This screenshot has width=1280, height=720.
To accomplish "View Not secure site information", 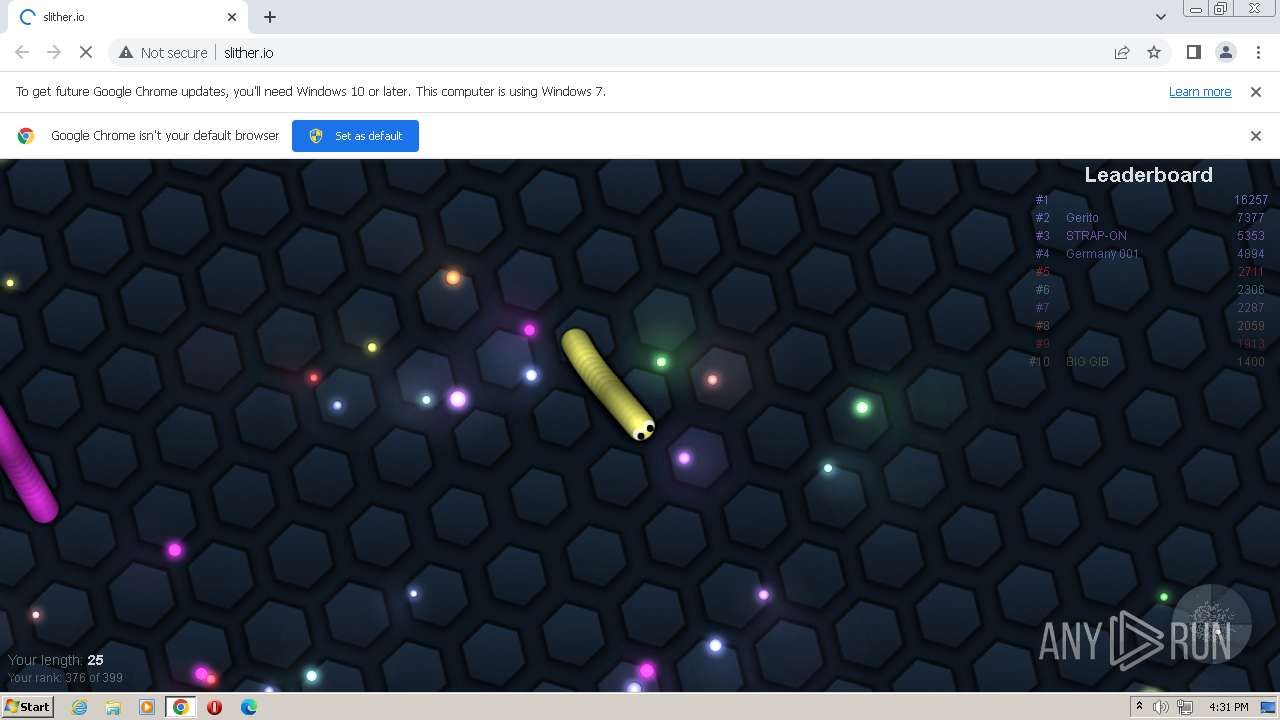I will (164, 52).
